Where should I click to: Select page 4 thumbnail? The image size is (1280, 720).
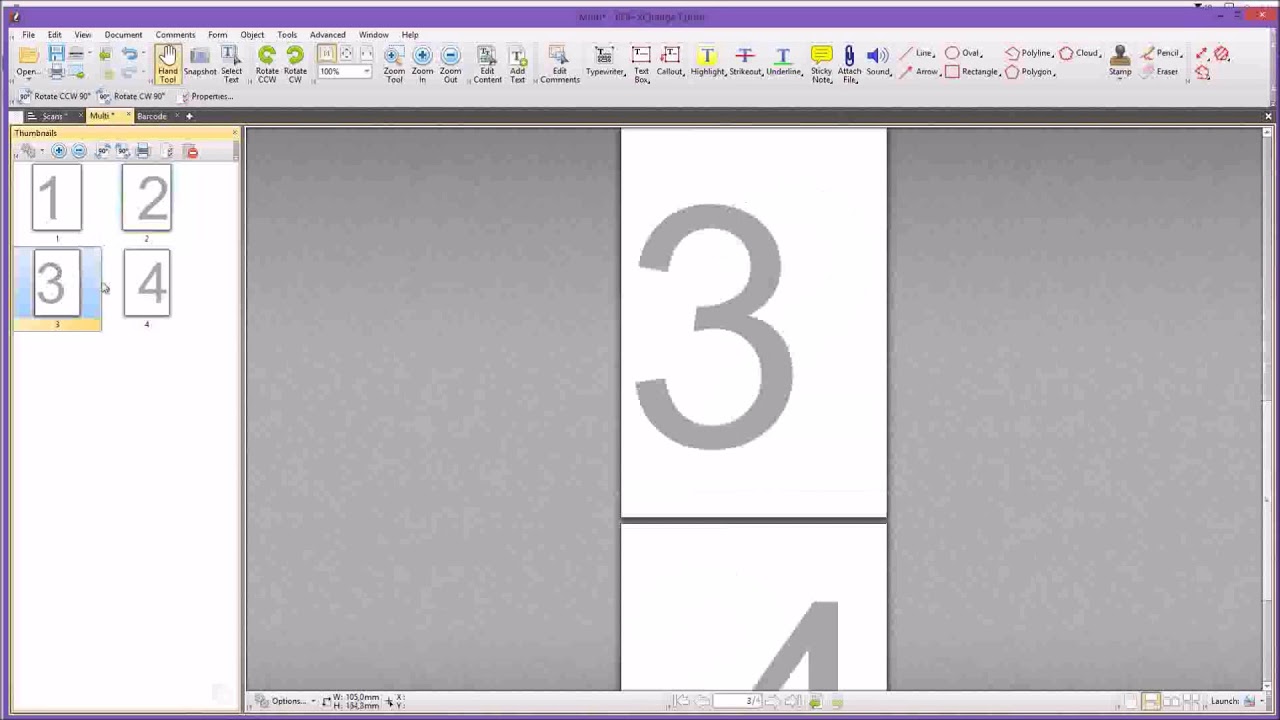coord(147,283)
